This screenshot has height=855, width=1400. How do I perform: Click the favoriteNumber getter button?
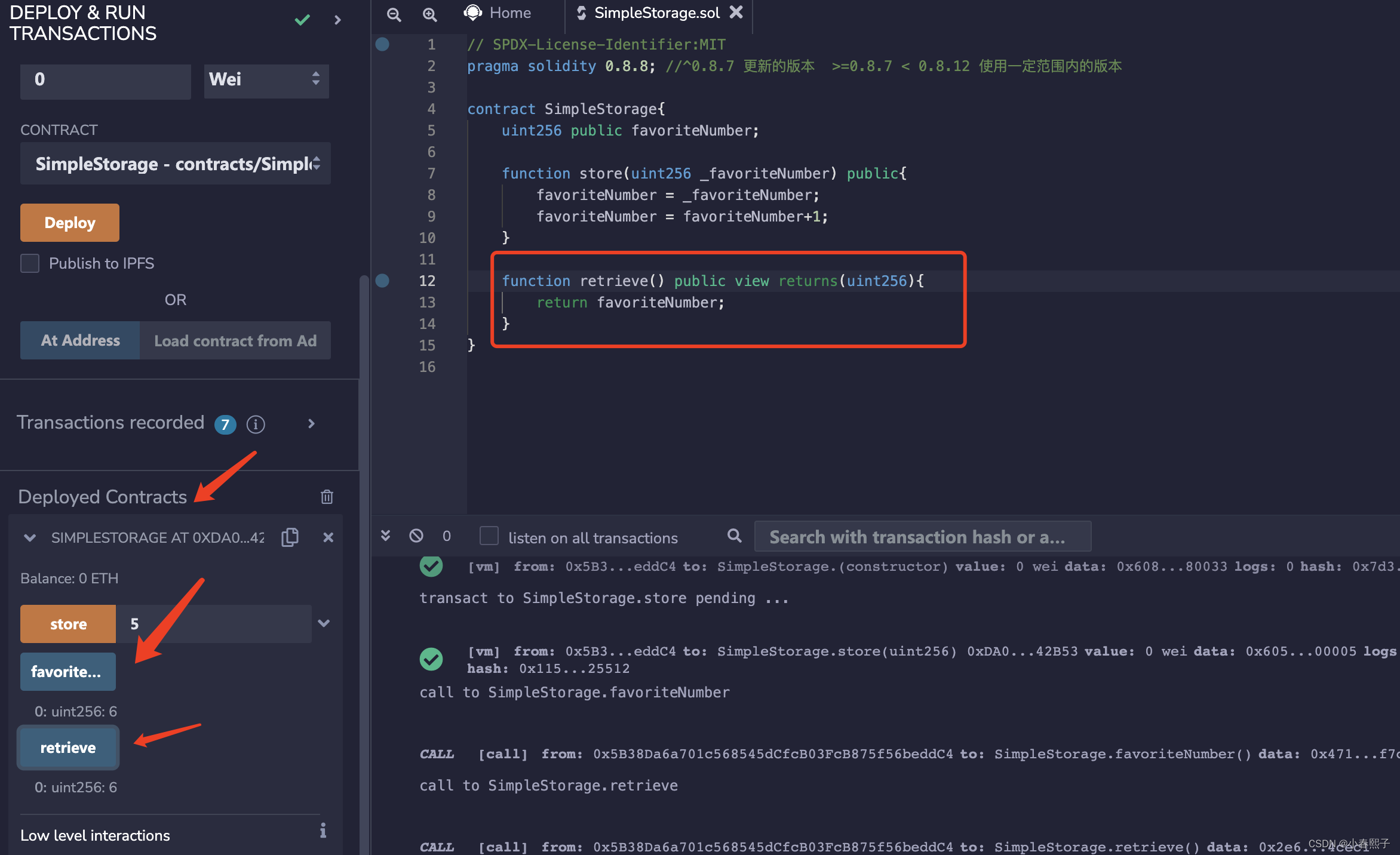68,670
